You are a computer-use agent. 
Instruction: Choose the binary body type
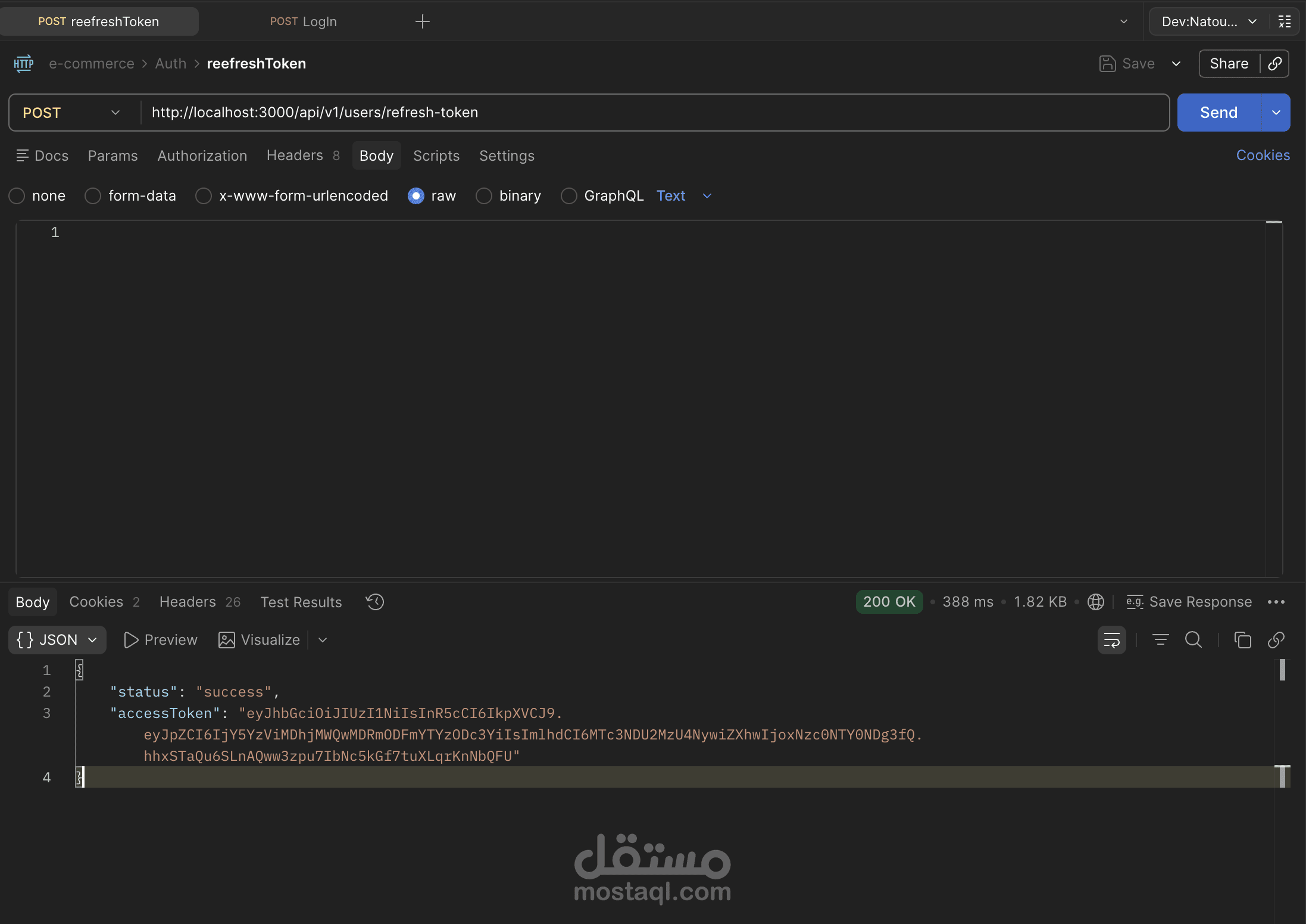pos(484,196)
